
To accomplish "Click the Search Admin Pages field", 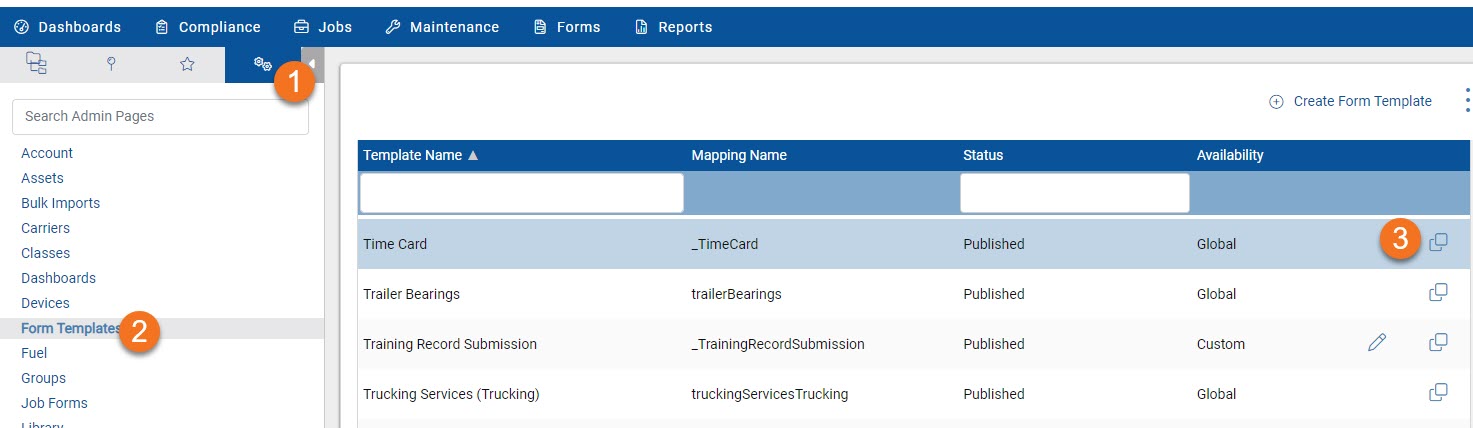I will click(x=160, y=116).
